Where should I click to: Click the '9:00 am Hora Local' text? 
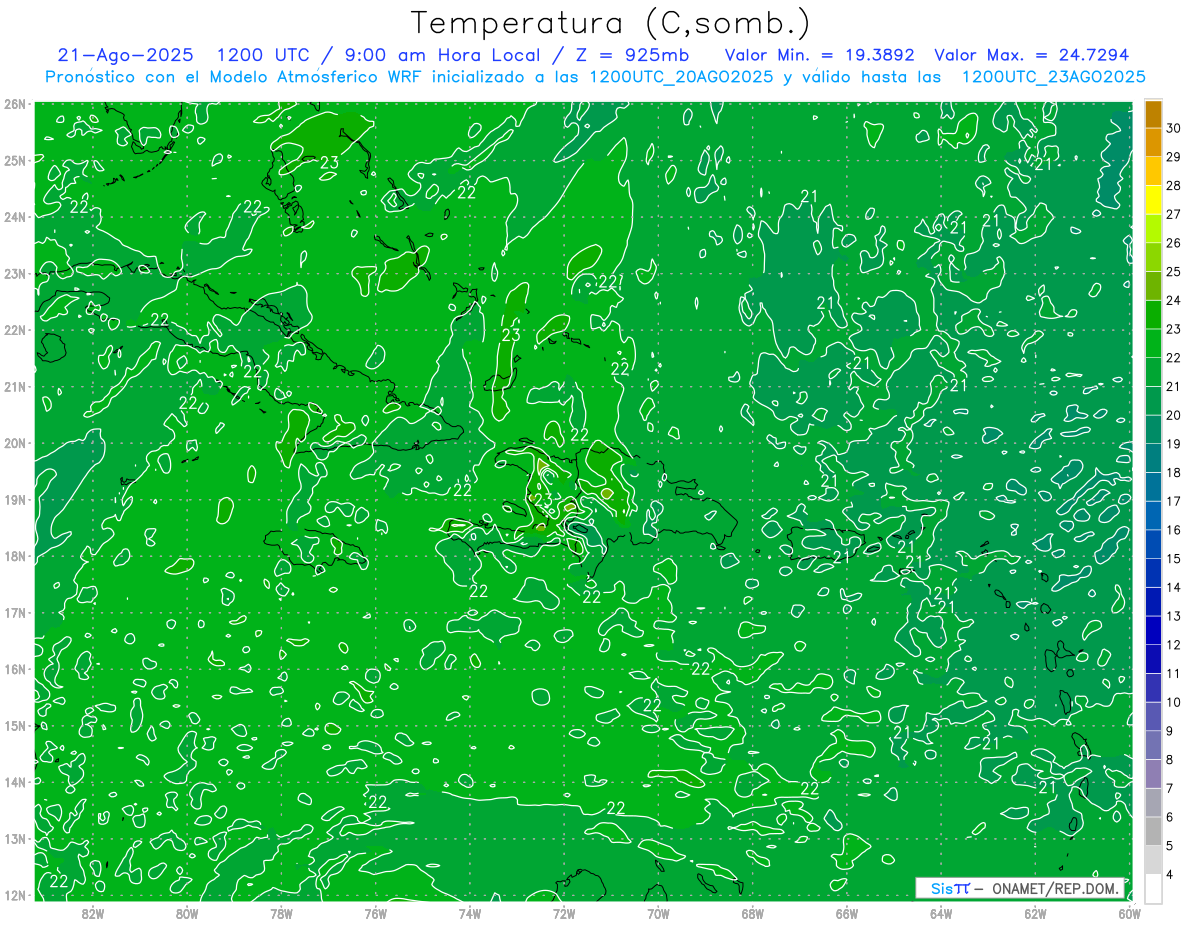(x=443, y=55)
